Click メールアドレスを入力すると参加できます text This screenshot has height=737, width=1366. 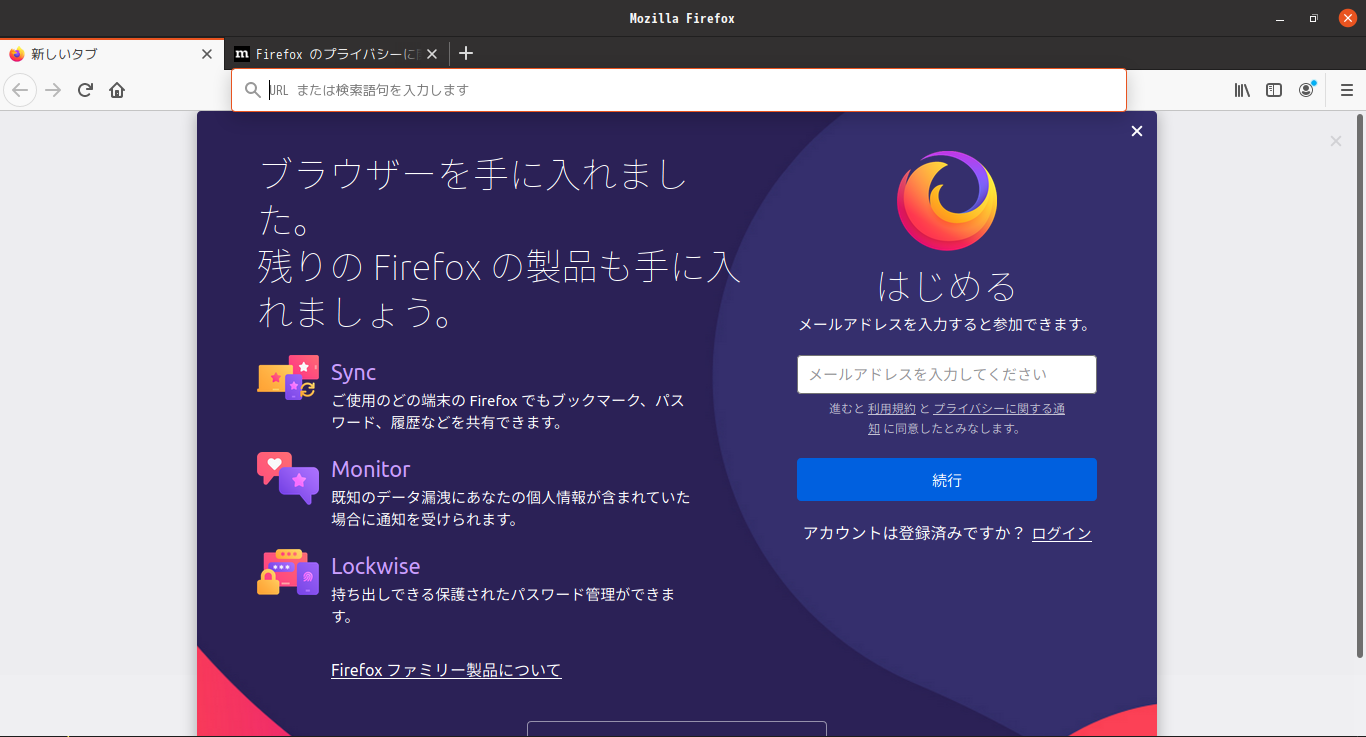(x=943, y=324)
